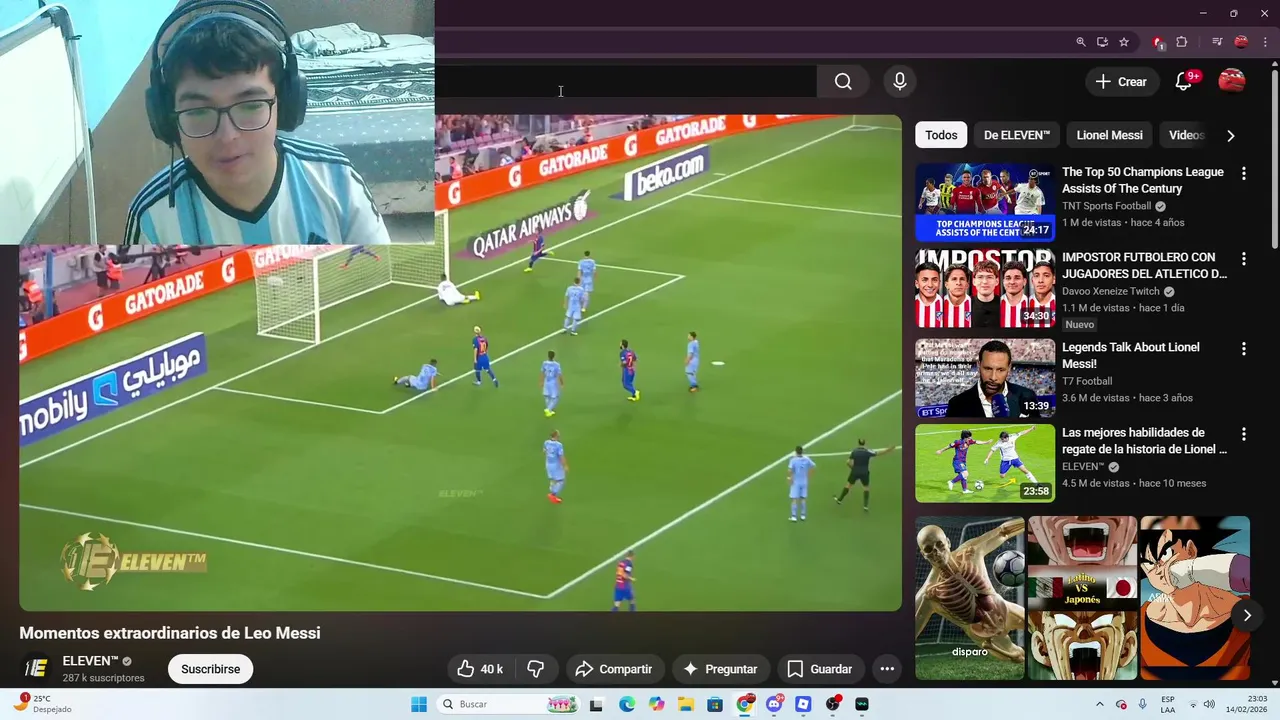Open the 'Latino VS Japonés' Short
The height and width of the screenshot is (720, 1280).
pos(1082,598)
